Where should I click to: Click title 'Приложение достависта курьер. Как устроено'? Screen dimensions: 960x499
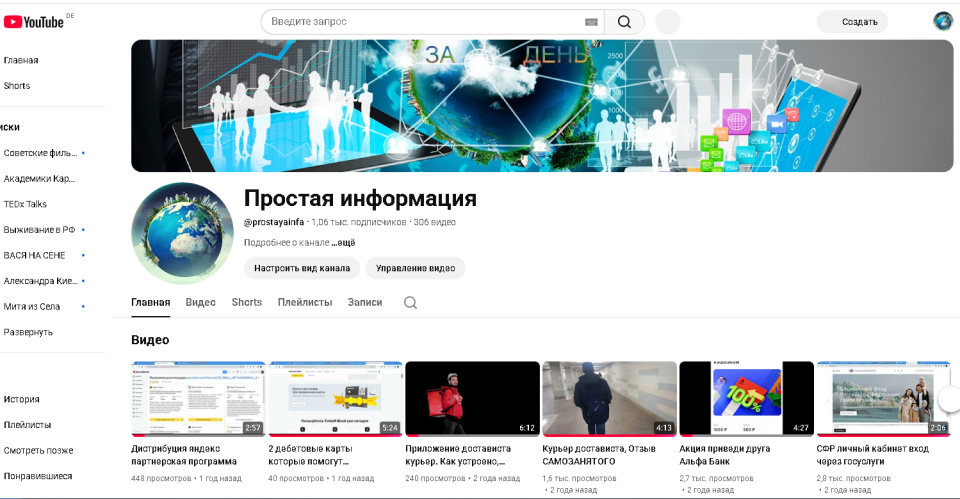[458, 455]
